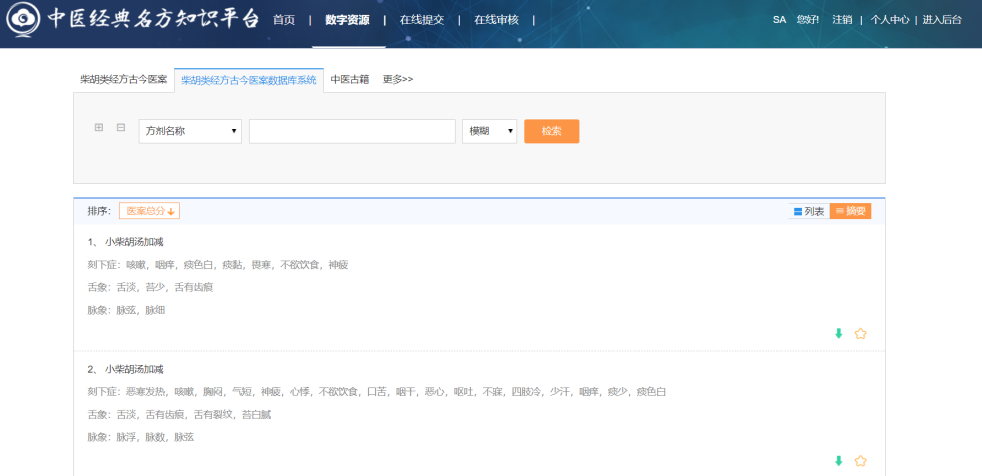Click the SA username in the header
This screenshot has height=476, width=982.
[779, 20]
